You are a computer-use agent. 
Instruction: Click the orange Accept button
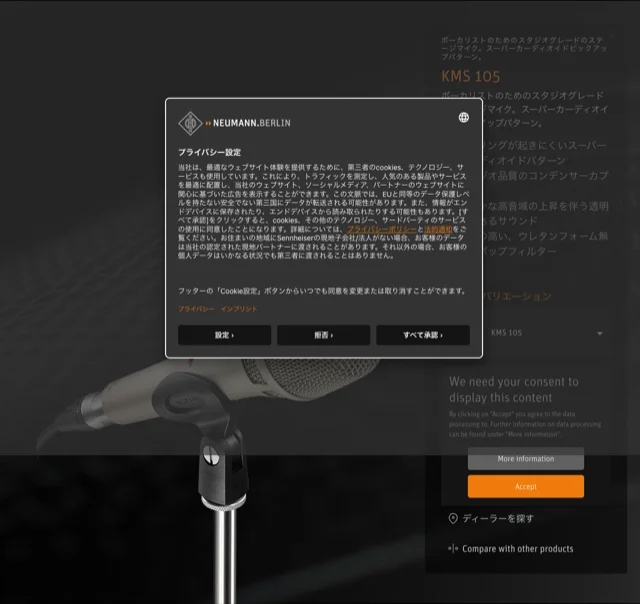[x=526, y=486]
